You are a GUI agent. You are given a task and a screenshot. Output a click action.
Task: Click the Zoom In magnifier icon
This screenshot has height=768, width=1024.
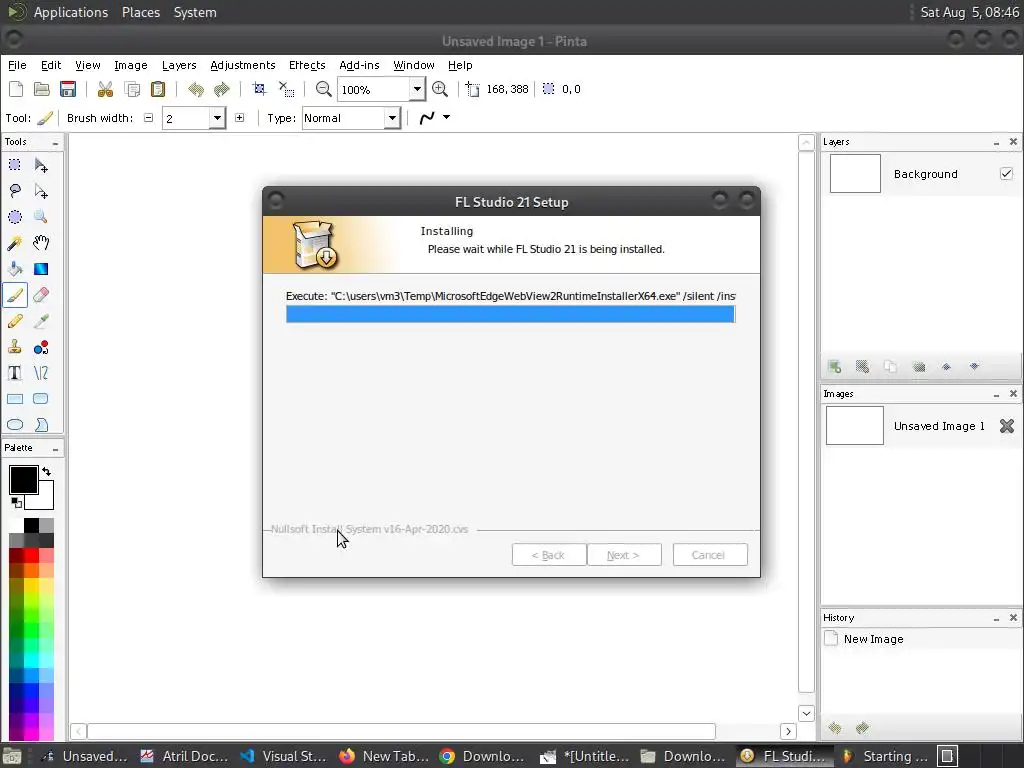click(x=440, y=89)
